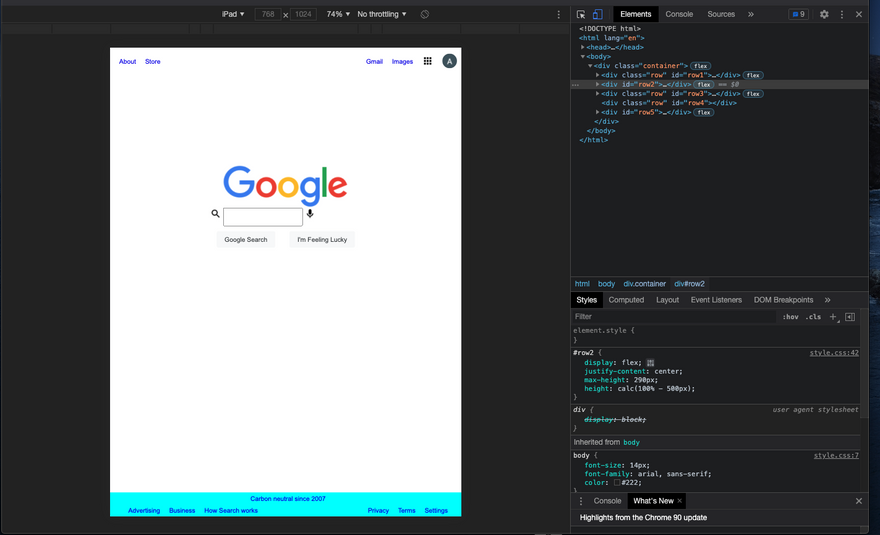Show more DevTools panel tabs chevron
Viewport: 880px width, 535px height.
750,15
